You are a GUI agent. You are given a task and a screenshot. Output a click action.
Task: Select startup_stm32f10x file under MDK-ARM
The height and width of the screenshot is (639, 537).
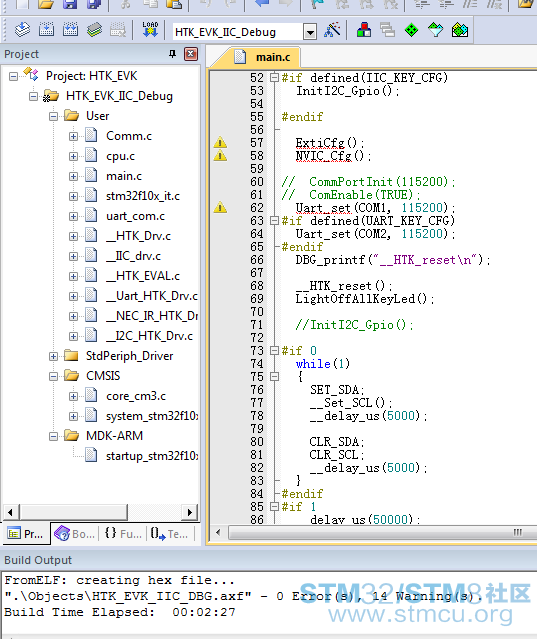(x=152, y=456)
